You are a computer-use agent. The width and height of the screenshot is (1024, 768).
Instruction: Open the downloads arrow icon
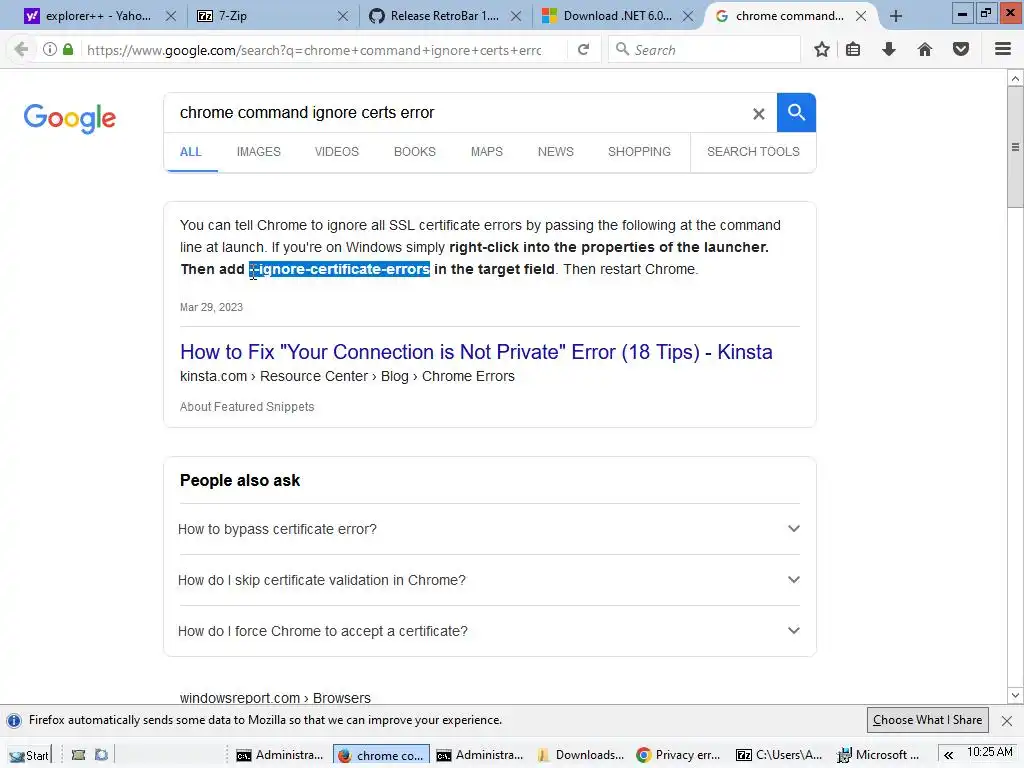[888, 49]
